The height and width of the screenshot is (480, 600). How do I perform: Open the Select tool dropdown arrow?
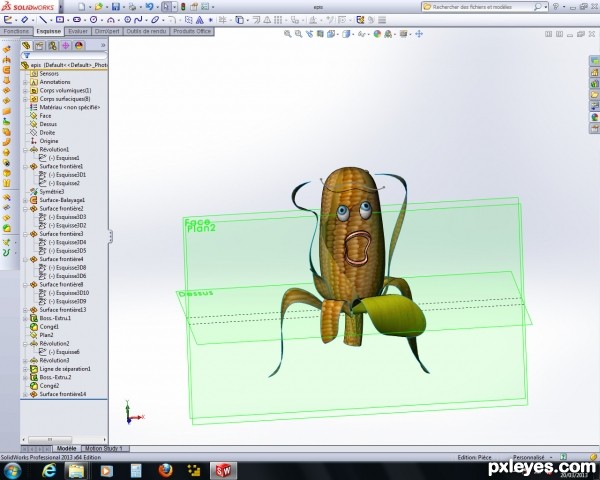174,7
